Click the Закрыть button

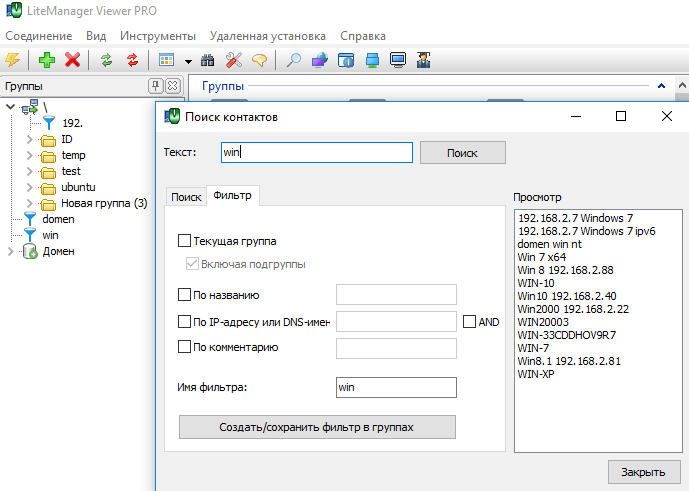point(644,472)
